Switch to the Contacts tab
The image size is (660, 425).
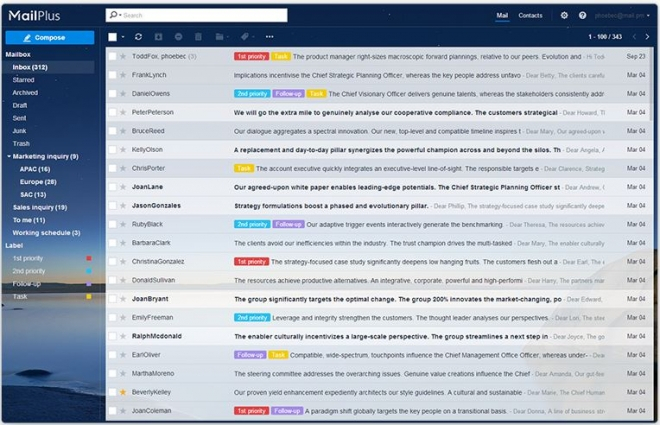click(x=530, y=16)
